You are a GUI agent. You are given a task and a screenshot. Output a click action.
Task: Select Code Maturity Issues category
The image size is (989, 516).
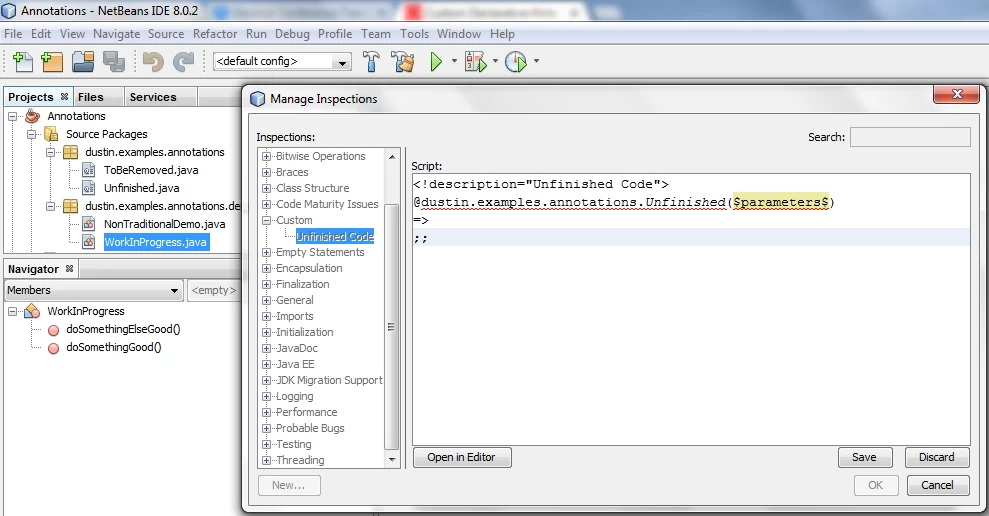pyautogui.click(x=327, y=204)
